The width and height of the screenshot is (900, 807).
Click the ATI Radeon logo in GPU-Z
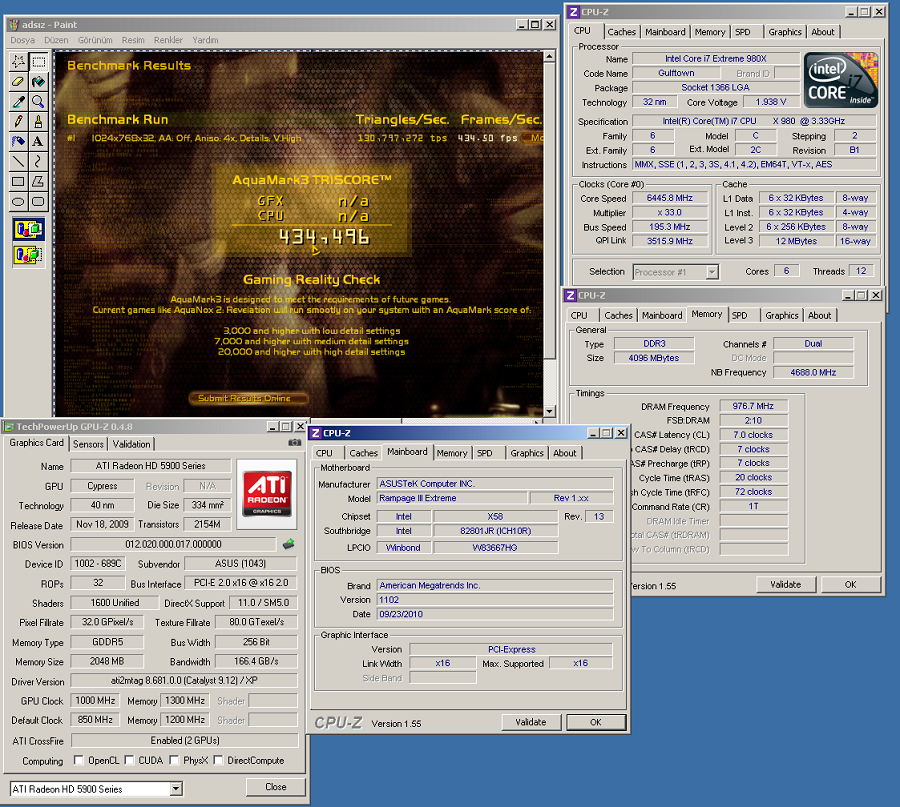point(267,494)
